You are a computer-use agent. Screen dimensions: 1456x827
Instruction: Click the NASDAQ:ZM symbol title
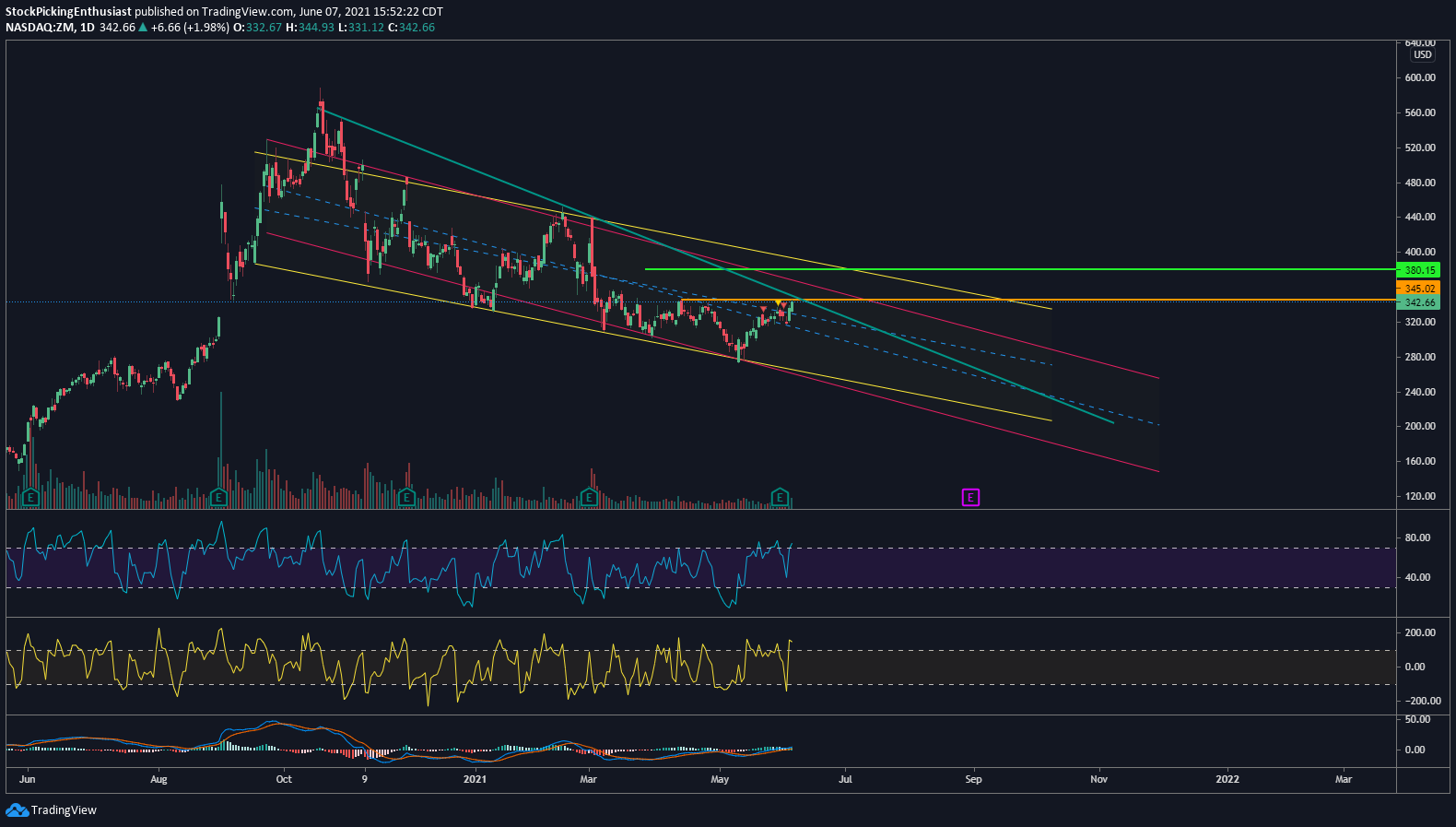click(x=40, y=28)
